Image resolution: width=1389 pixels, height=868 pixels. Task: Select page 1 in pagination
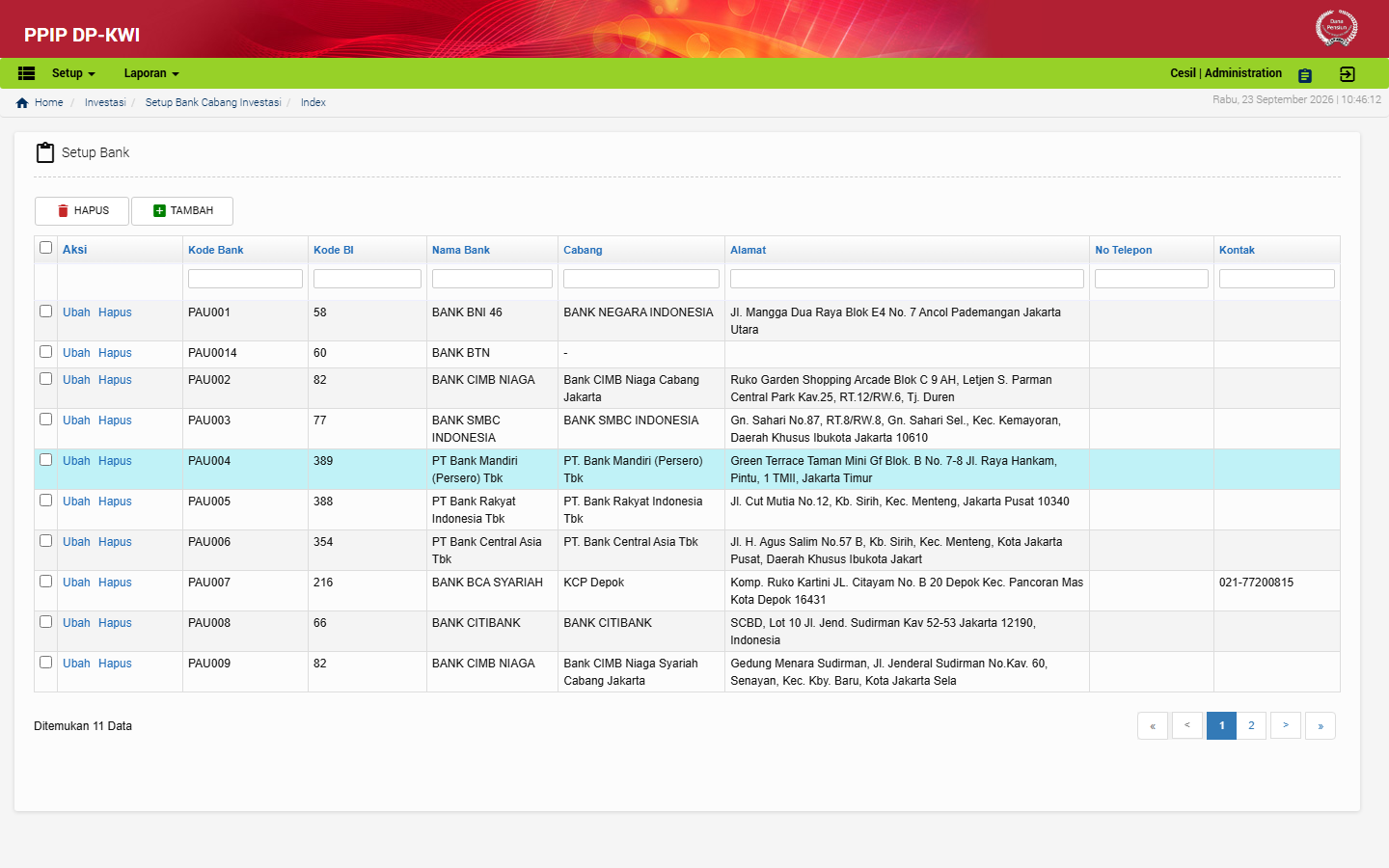(1221, 725)
